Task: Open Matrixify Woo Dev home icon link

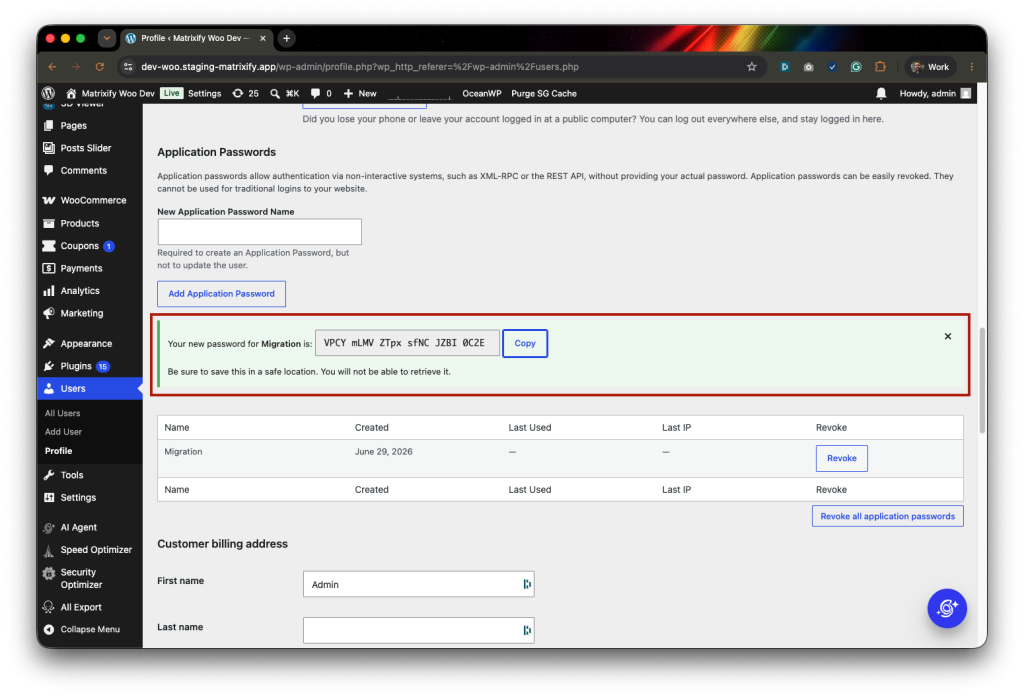Action: [x=71, y=93]
